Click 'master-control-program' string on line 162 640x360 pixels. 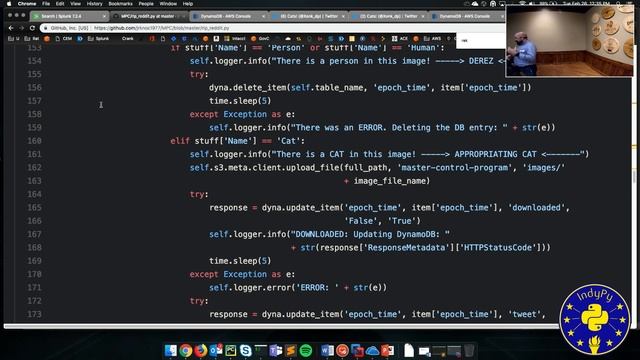454,168
